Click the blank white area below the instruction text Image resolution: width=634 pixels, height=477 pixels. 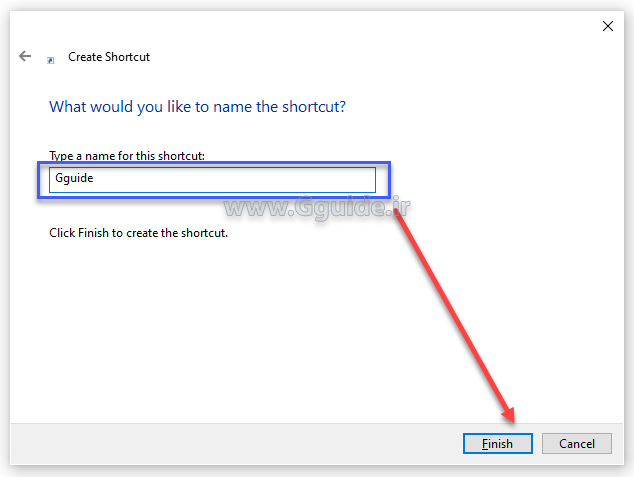[x=250, y=330]
